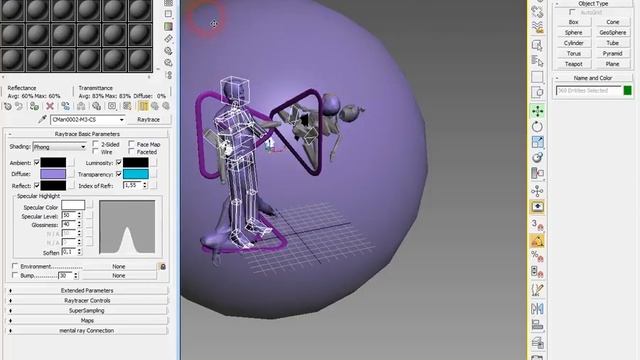Click Put Material to Scene icon
This screenshot has width=640, height=360.
pyautogui.click(x=19, y=107)
